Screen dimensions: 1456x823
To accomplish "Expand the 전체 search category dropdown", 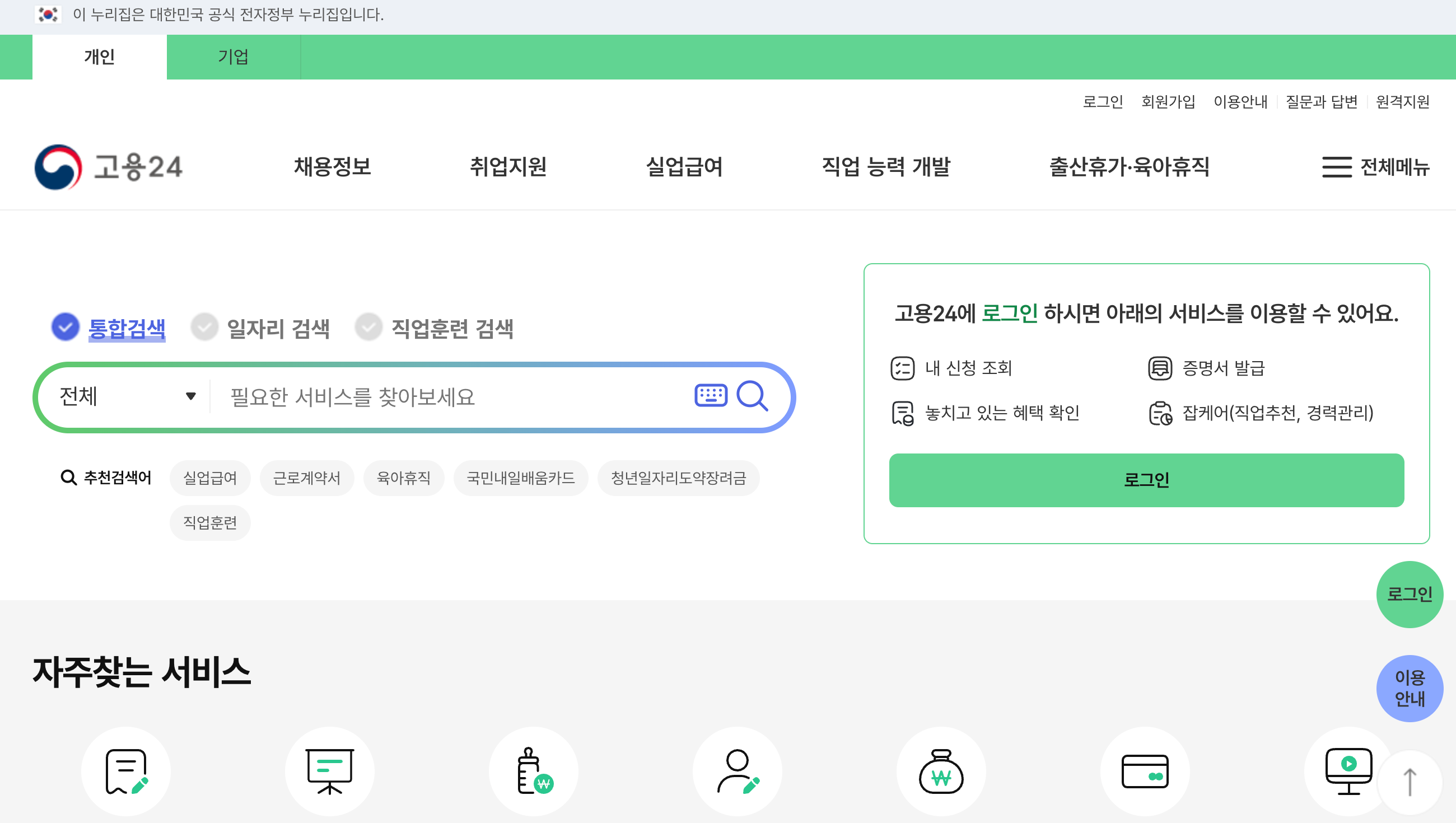I will (127, 396).
